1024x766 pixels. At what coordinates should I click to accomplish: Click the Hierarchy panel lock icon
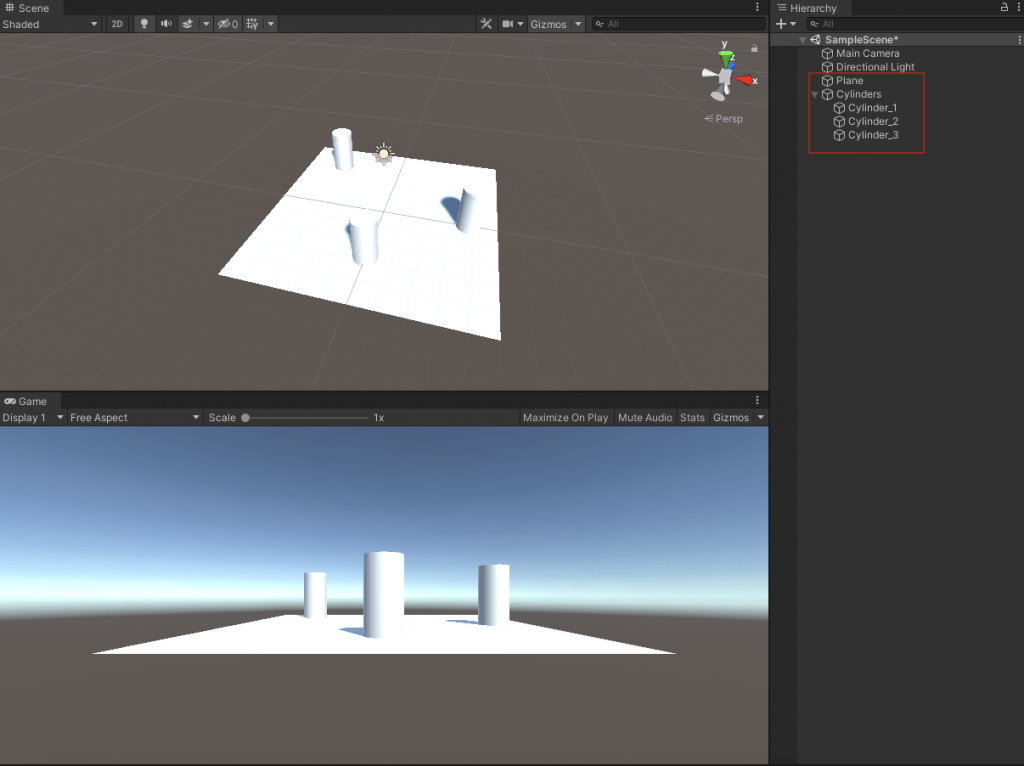(x=1004, y=7)
